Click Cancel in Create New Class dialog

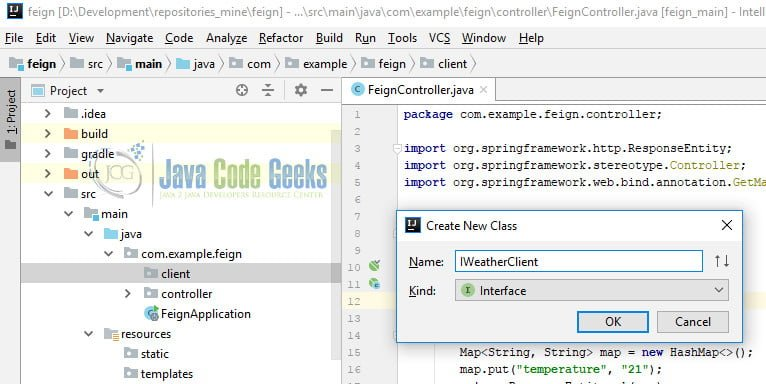693,321
